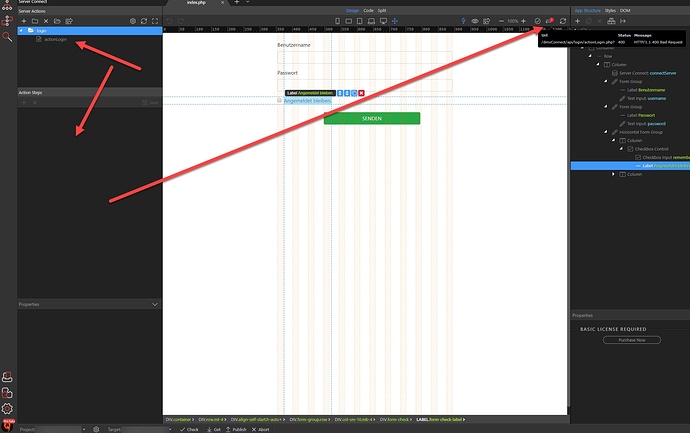The image size is (690, 433).
Task: Collapse the login folder in Server Actions
Action: [21, 31]
